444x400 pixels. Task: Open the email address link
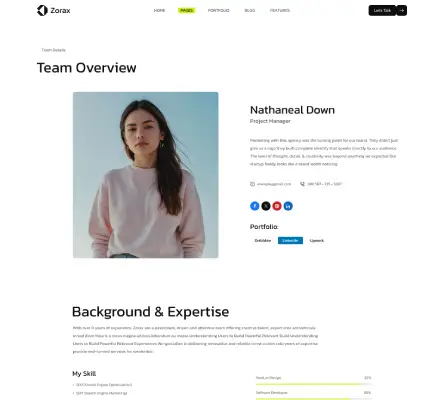274,184
